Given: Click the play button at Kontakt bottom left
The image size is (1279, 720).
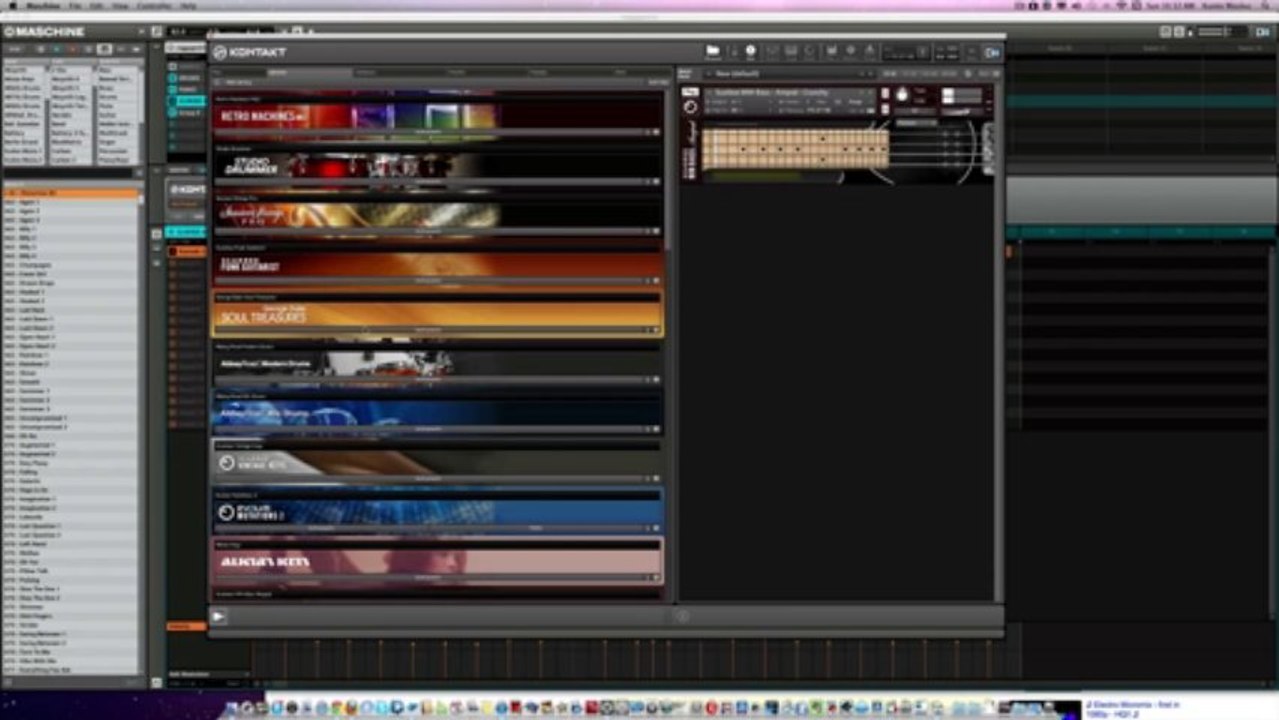Looking at the screenshot, I should tap(219, 617).
